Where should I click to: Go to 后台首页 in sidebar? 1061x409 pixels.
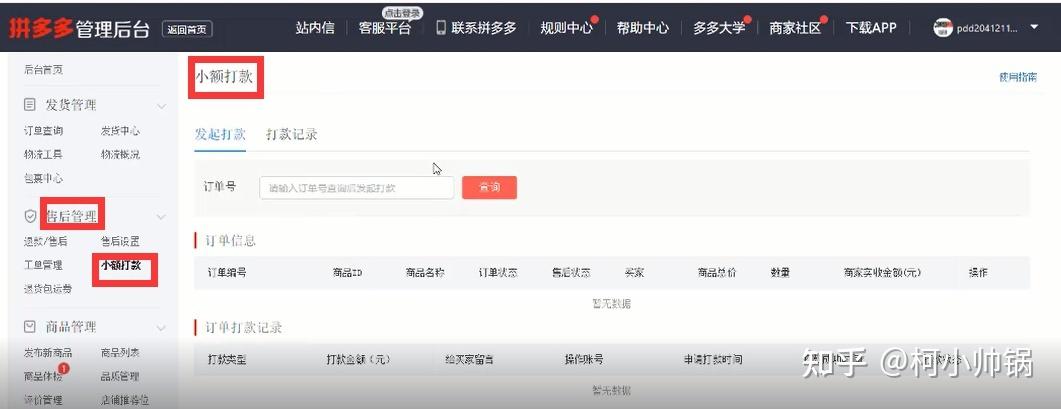tap(43, 70)
